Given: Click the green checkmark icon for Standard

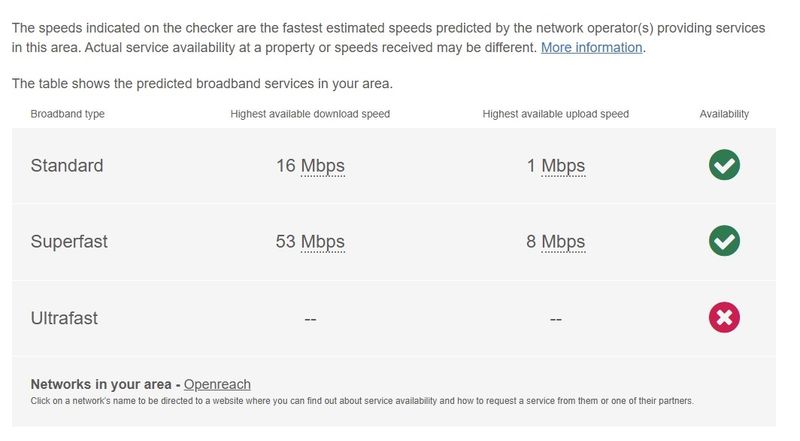Looking at the screenshot, I should [x=724, y=165].
